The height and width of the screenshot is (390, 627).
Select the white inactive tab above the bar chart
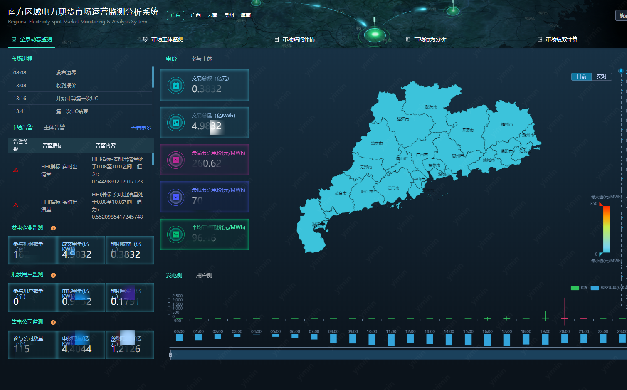pos(204,276)
